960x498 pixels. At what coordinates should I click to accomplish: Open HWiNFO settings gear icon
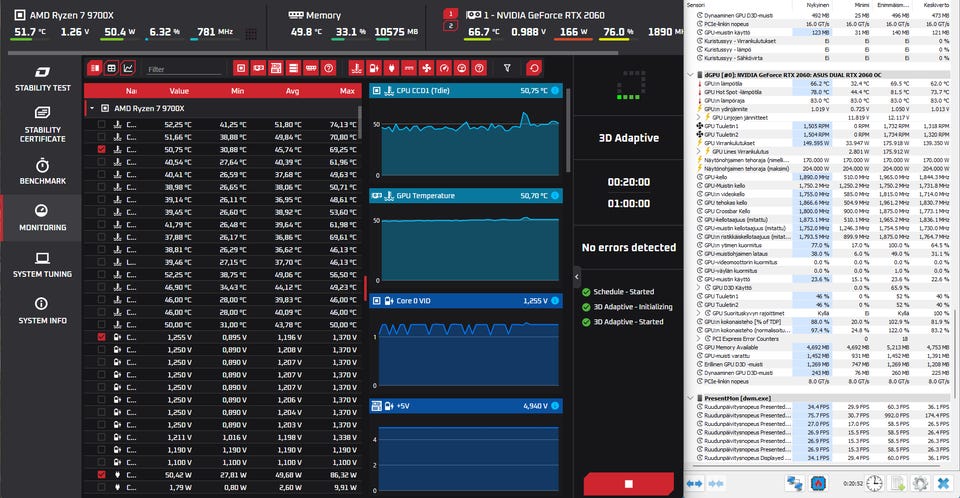pos(920,483)
